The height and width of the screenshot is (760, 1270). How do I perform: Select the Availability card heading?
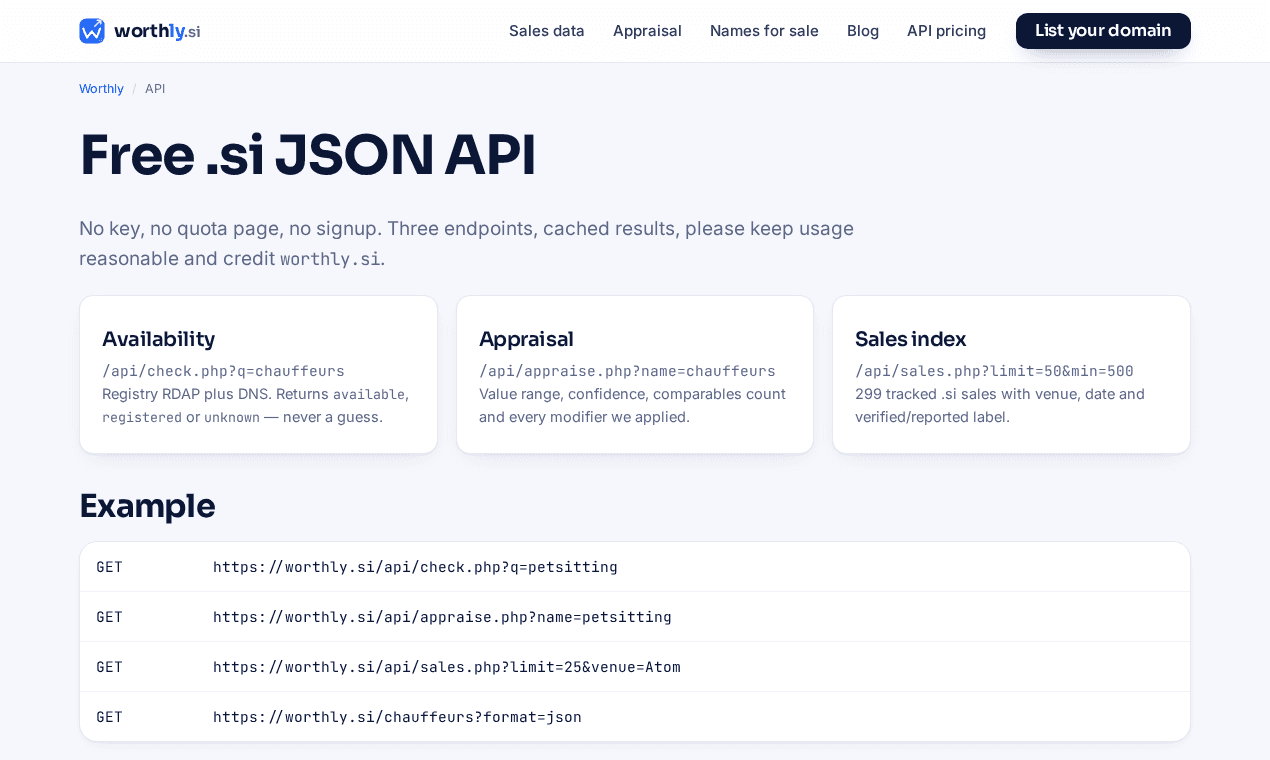tap(158, 339)
